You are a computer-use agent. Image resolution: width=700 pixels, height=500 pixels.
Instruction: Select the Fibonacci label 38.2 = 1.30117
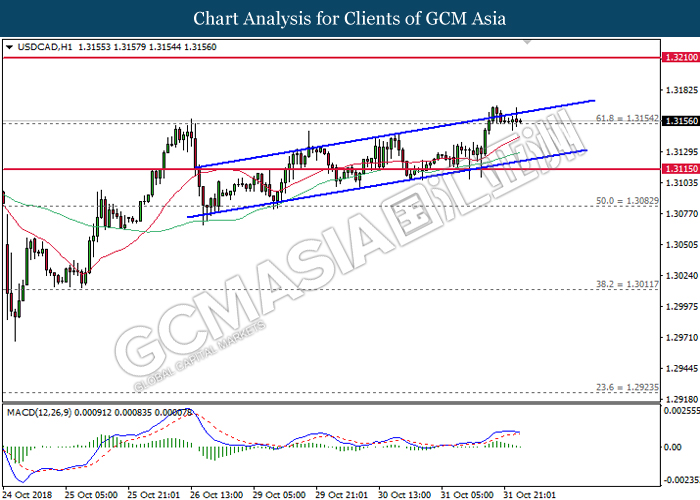[x=627, y=284]
